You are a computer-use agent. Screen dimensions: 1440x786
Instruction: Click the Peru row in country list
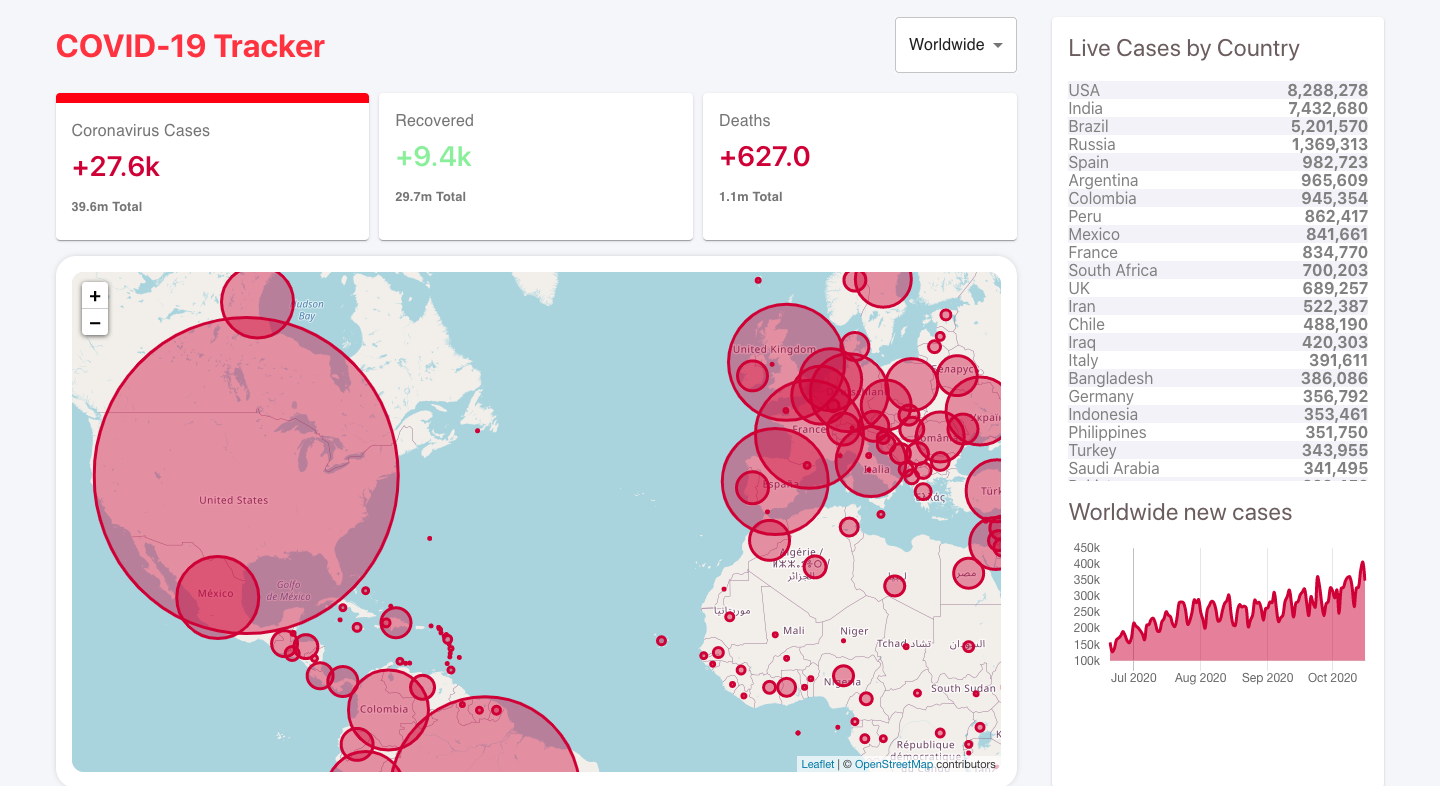point(1218,216)
